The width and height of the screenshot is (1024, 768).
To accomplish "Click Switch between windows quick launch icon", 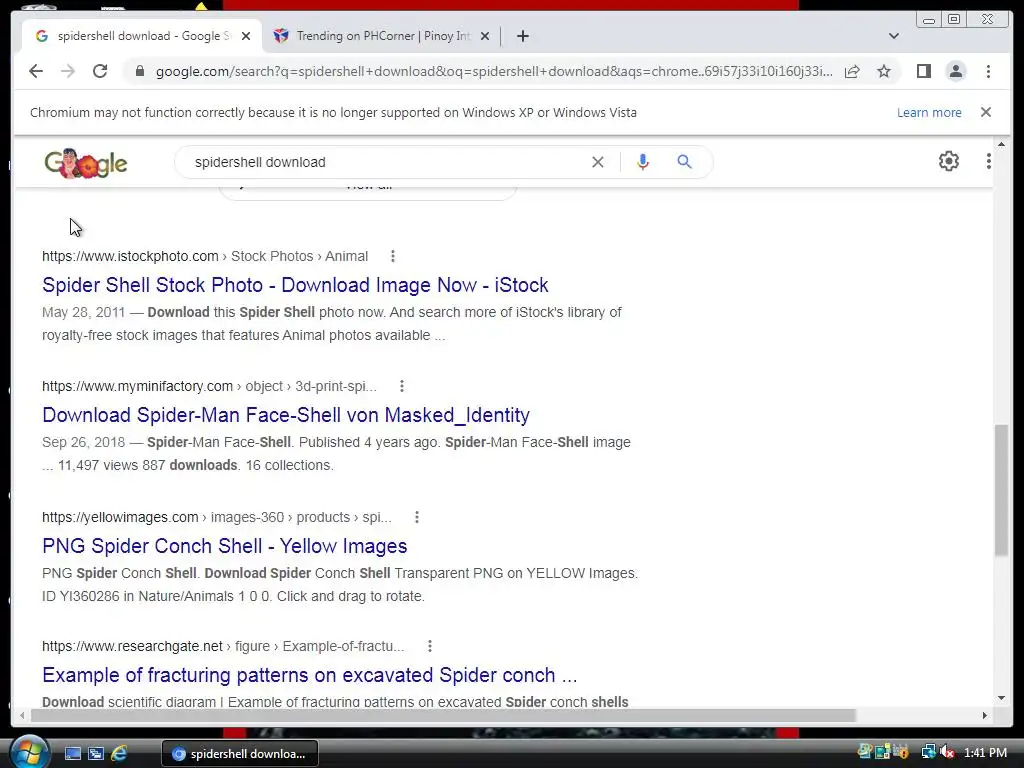I will tap(95, 754).
